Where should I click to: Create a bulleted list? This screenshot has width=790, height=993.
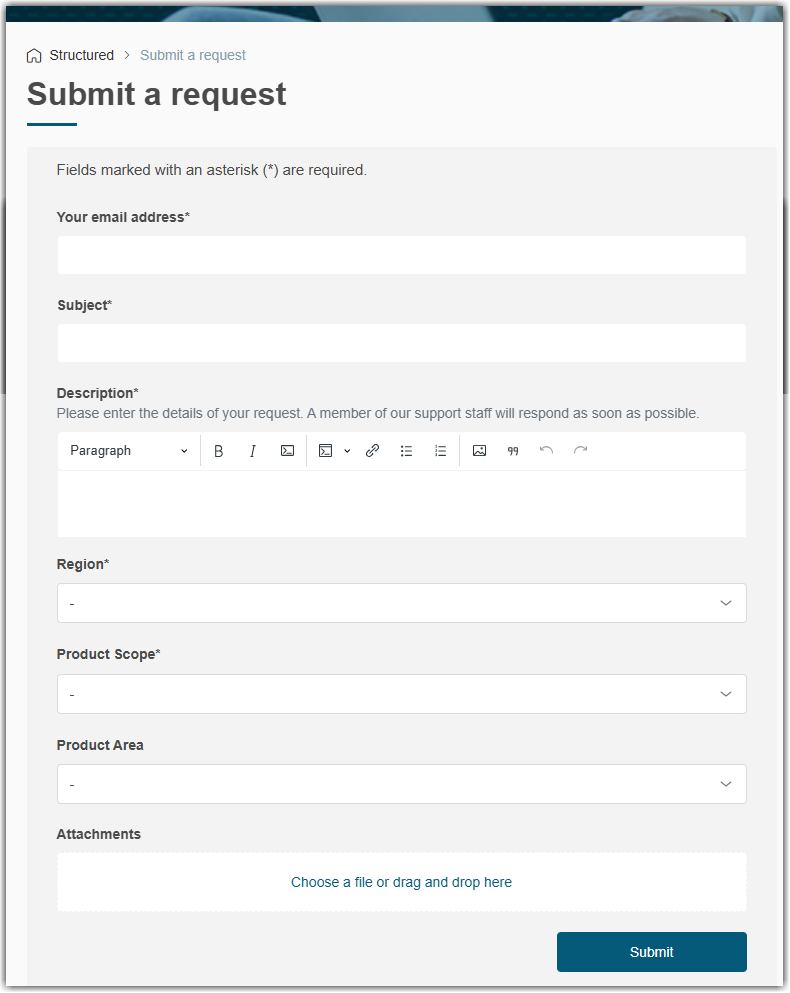pos(406,451)
